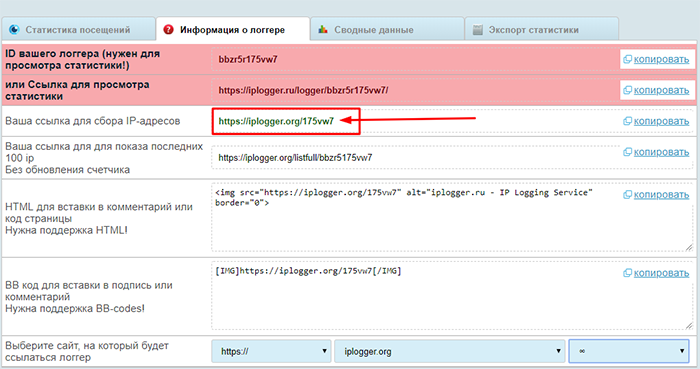This screenshot has height=369, width=700.
Task: Open the iplogger.org domain dropdown
Action: click(x=450, y=351)
